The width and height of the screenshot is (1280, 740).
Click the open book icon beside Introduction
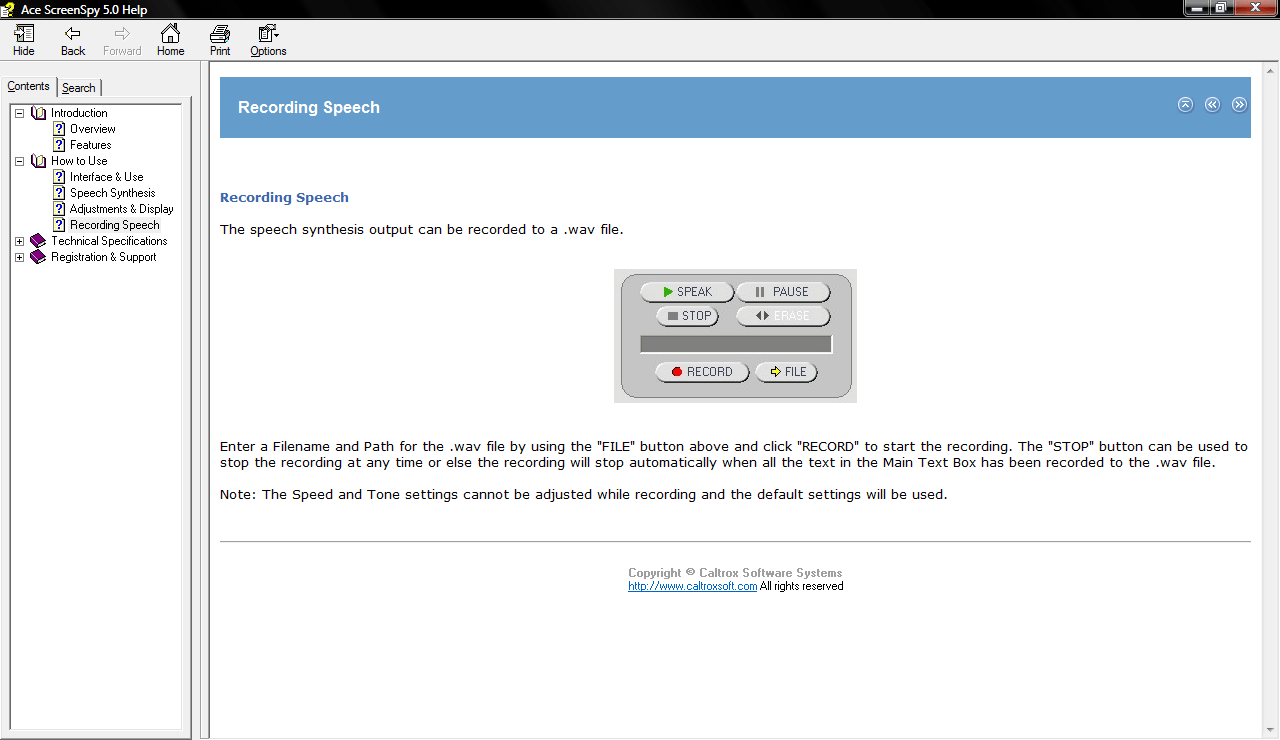click(x=39, y=113)
